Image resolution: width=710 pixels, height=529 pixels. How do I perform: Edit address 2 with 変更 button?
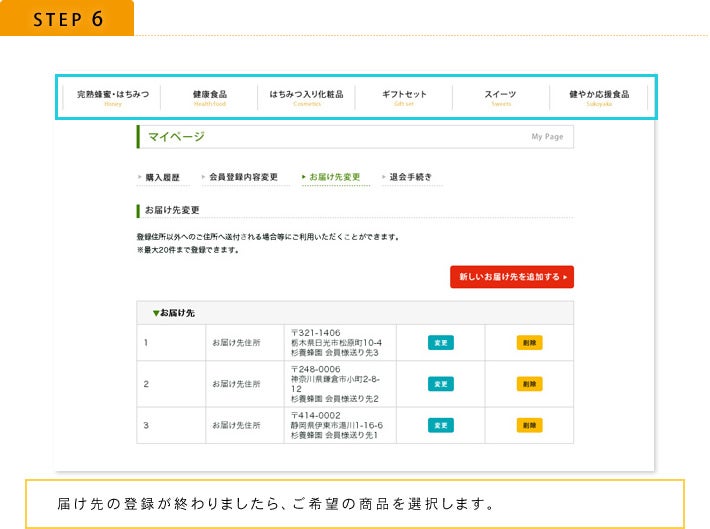(x=440, y=384)
